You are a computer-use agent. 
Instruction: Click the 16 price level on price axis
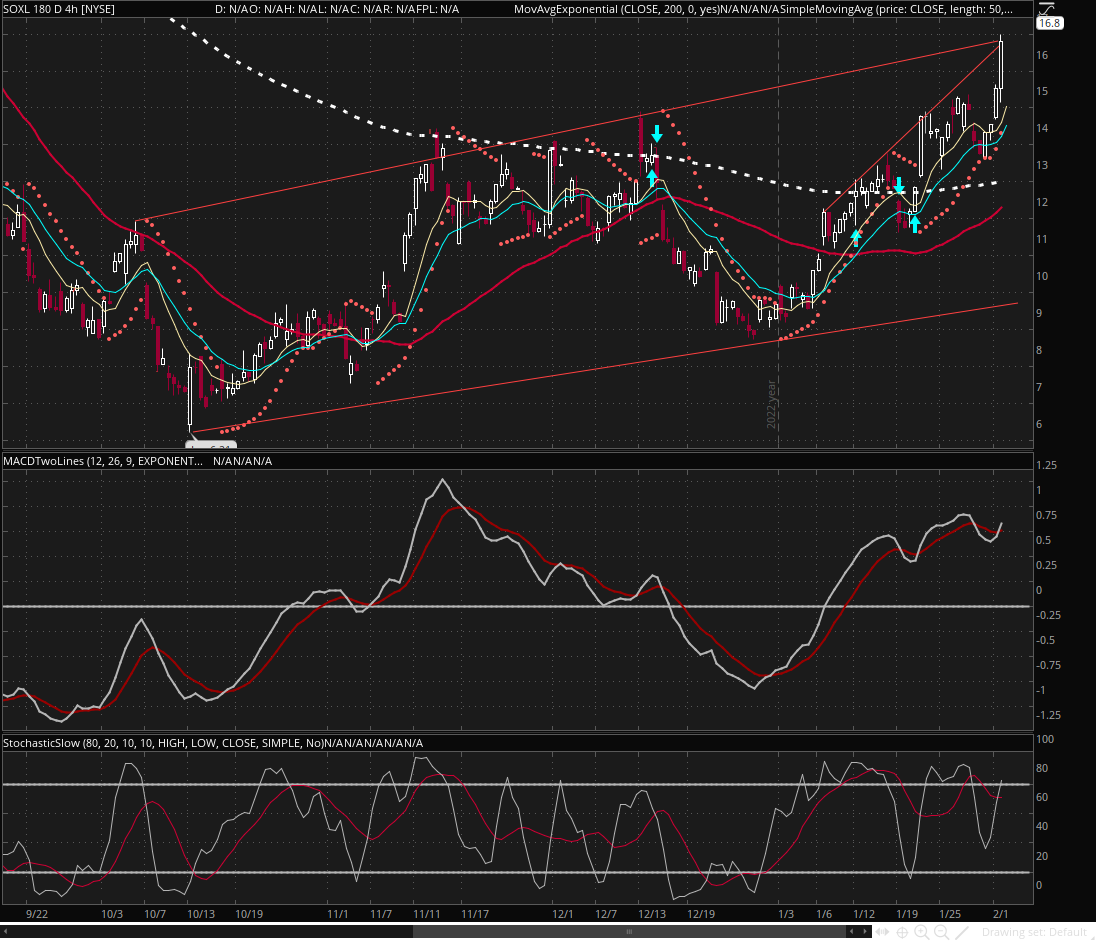click(1042, 55)
